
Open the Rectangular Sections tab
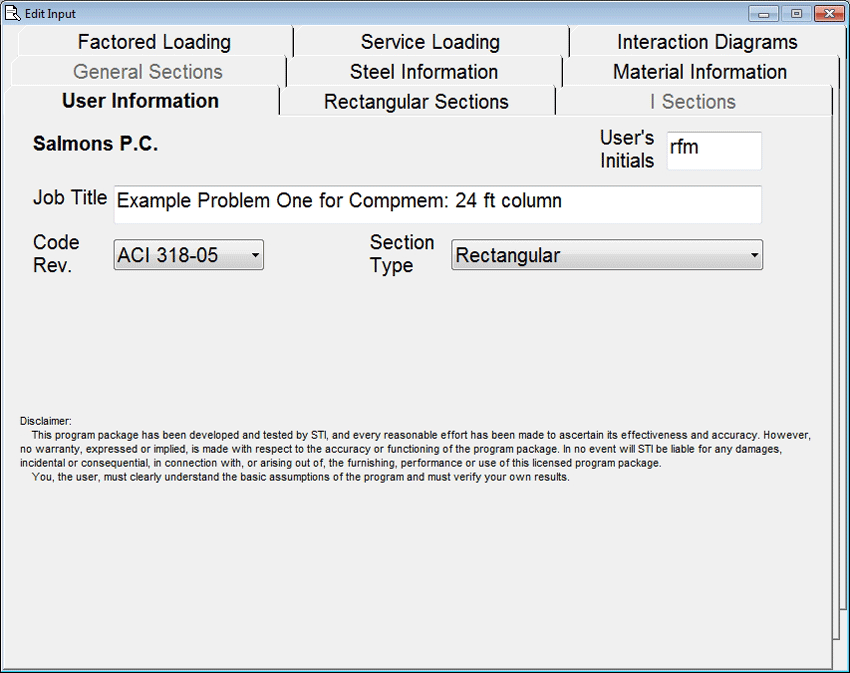point(416,102)
